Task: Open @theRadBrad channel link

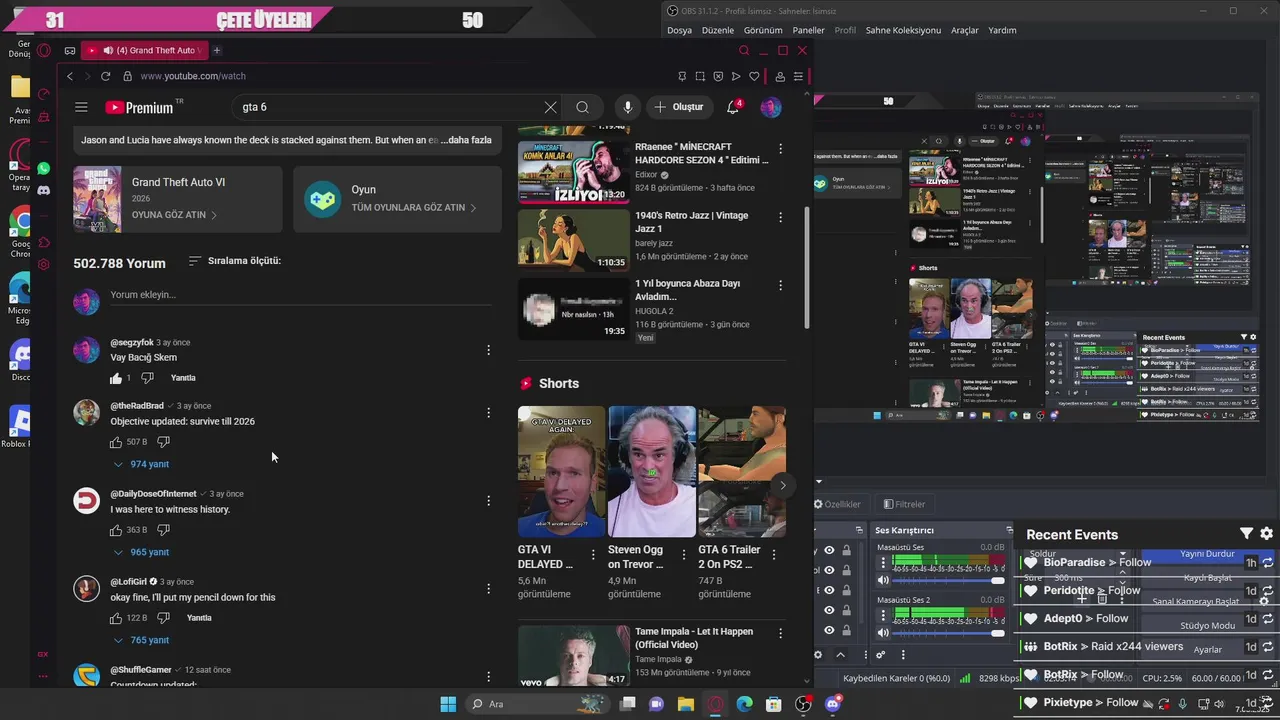Action: [137, 406]
